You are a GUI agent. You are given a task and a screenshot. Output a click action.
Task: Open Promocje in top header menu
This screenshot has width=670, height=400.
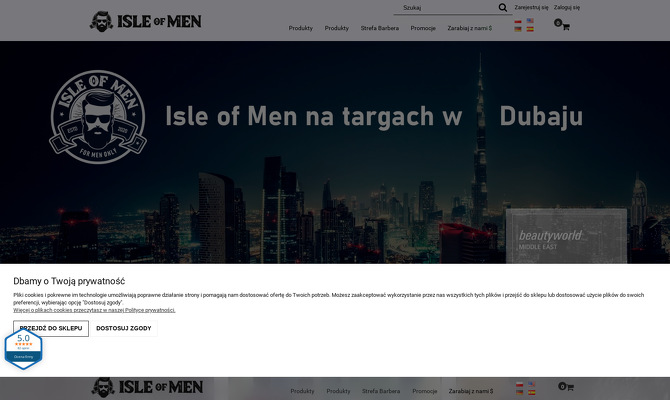click(x=423, y=28)
